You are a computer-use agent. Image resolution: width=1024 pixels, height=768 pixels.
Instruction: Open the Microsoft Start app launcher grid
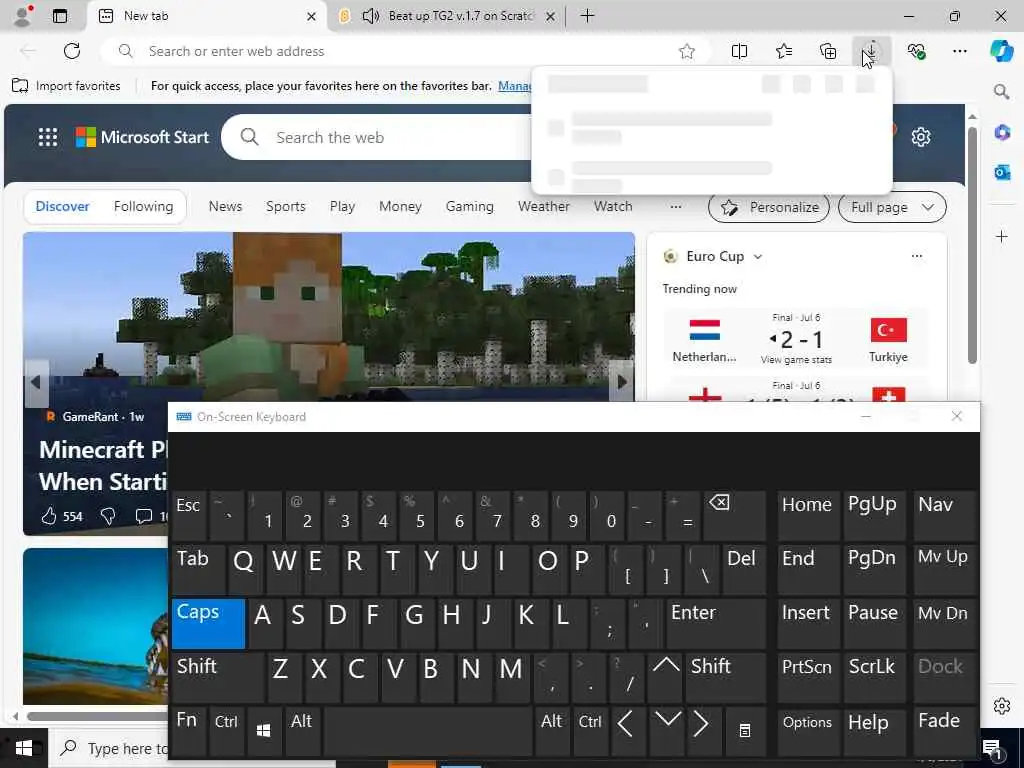[x=48, y=137]
